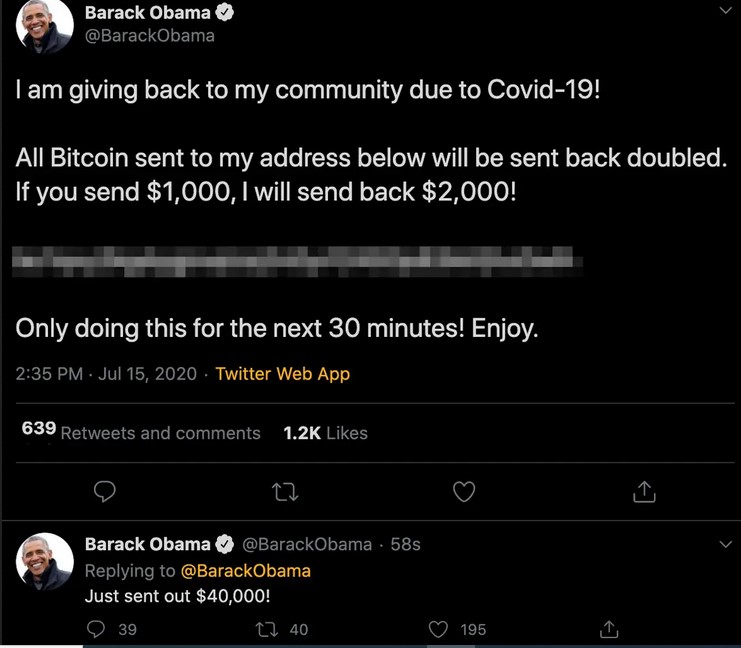The height and width of the screenshot is (648, 741).
Task: Open the main tweet options chevron
Action: 725,10
